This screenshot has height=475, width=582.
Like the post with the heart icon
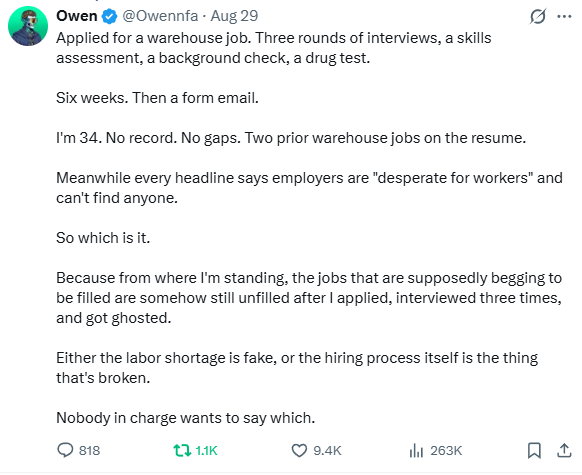point(299,451)
